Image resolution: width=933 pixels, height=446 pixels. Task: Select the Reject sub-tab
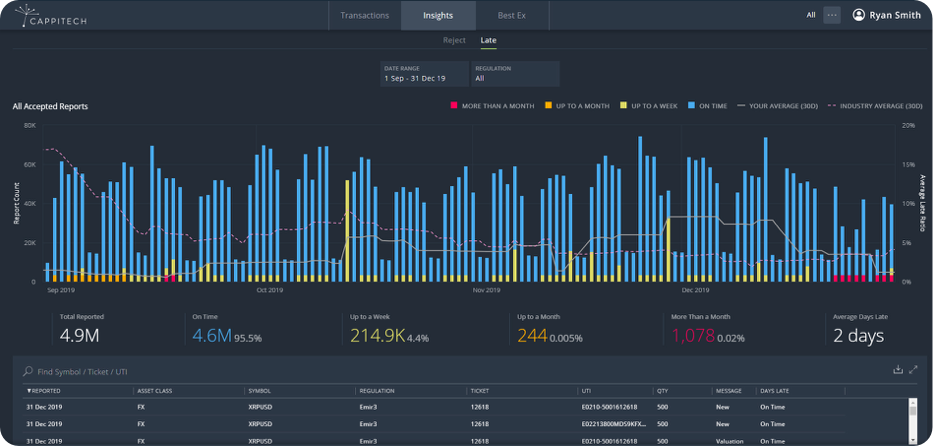454,40
